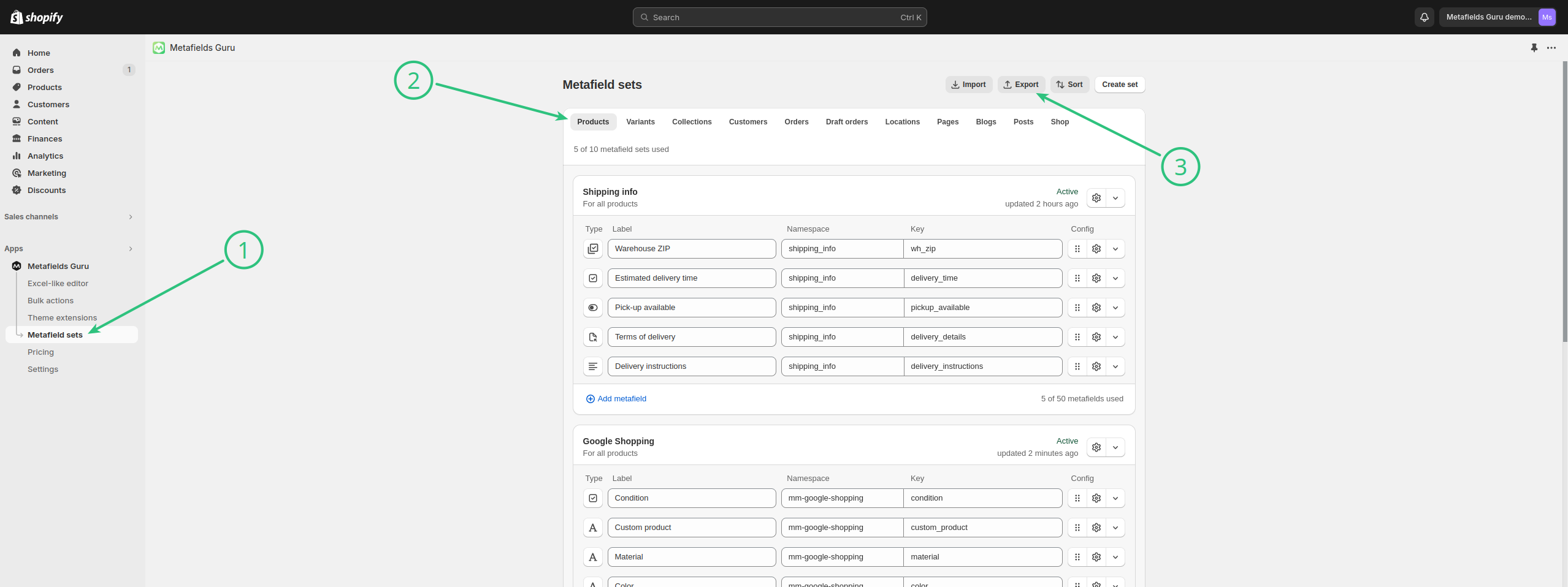
Task: Open gear settings for Delivery instructions metafield
Action: [1096, 366]
